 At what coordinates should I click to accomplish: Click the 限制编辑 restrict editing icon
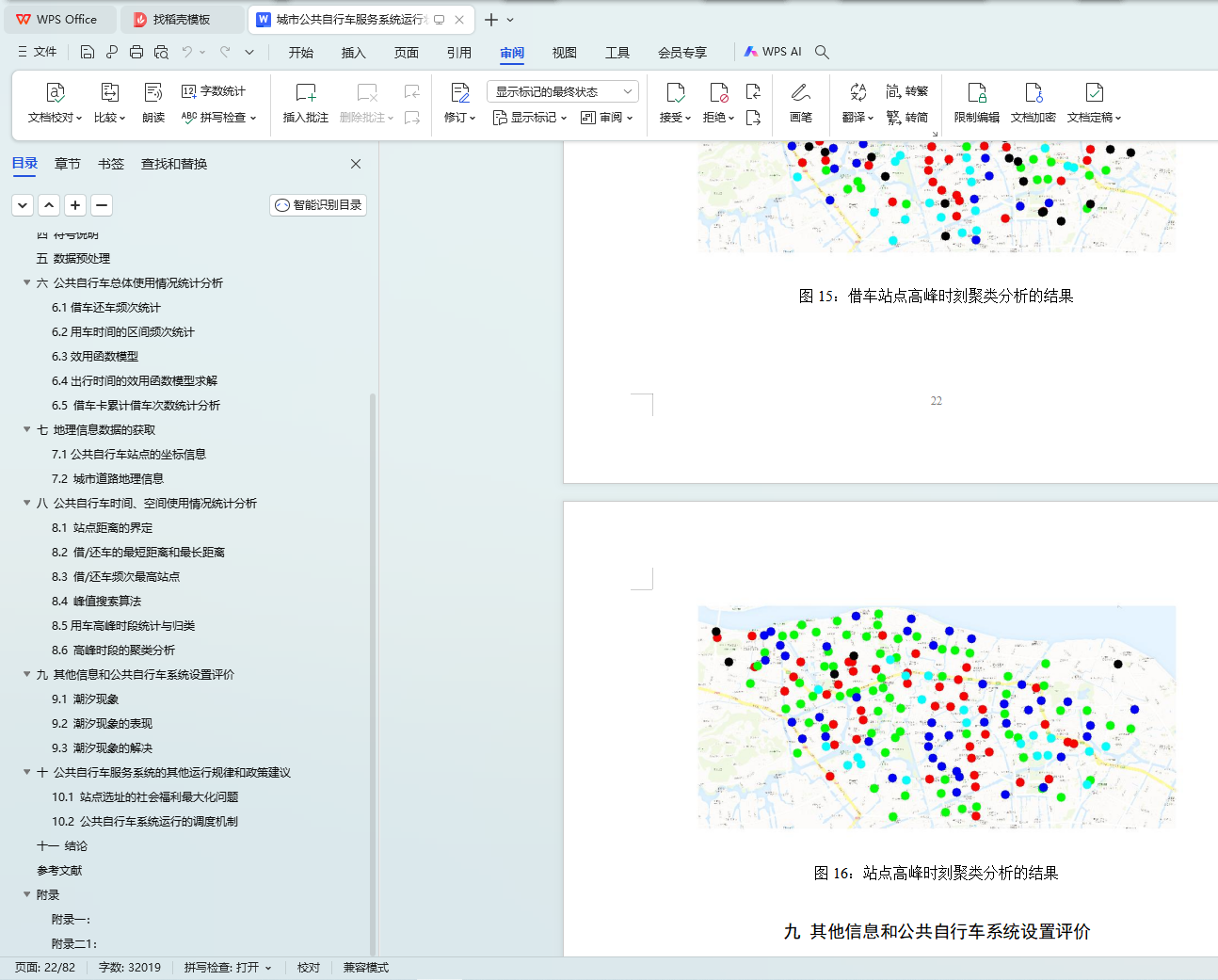[x=977, y=92]
